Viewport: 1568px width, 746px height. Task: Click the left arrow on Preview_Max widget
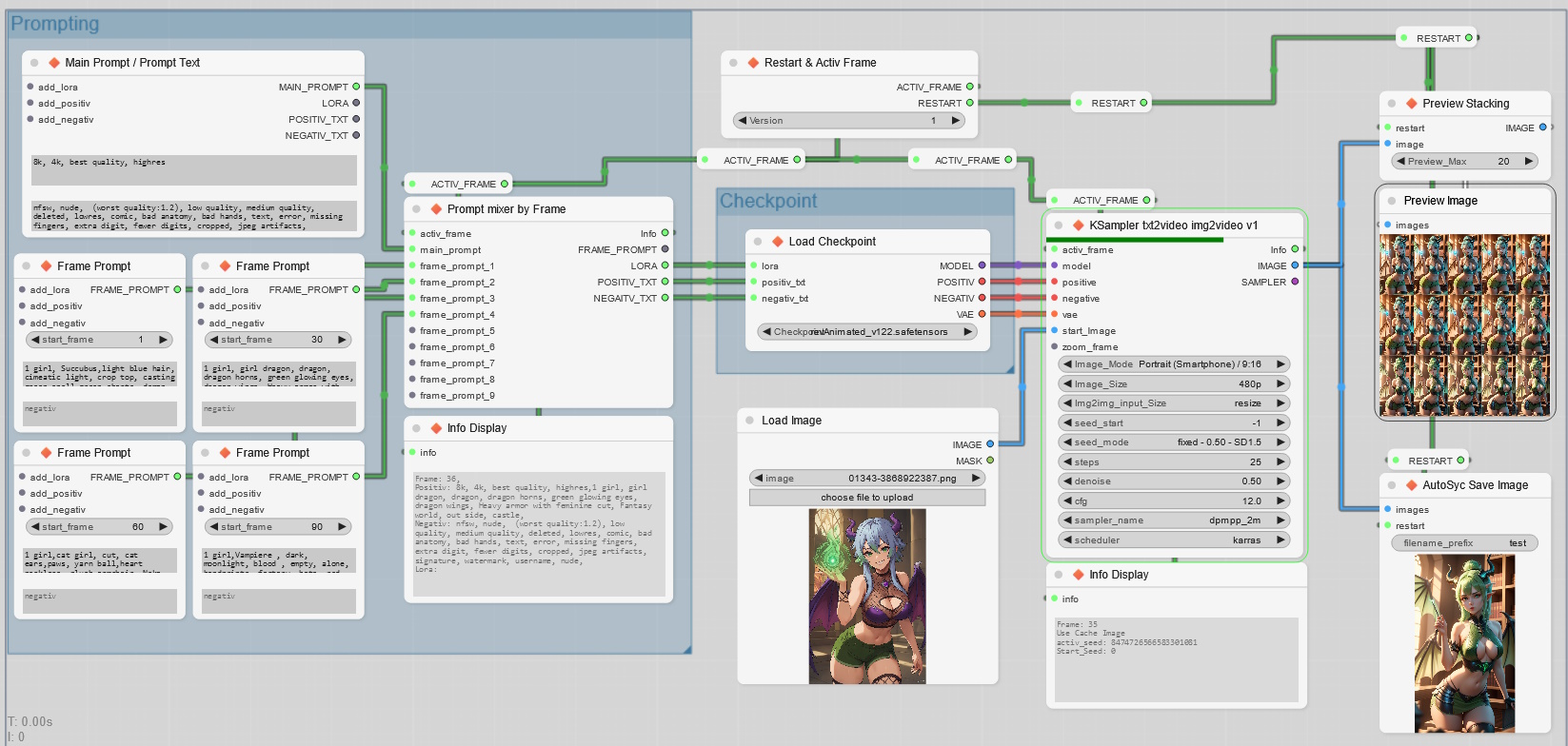pos(1400,162)
